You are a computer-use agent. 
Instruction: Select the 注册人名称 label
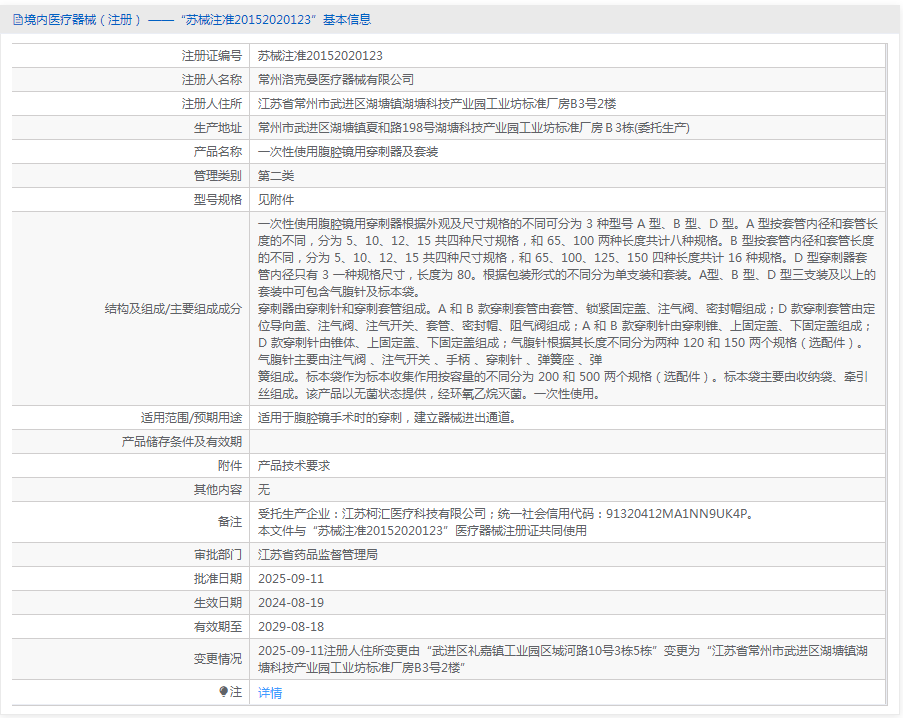tap(212, 79)
